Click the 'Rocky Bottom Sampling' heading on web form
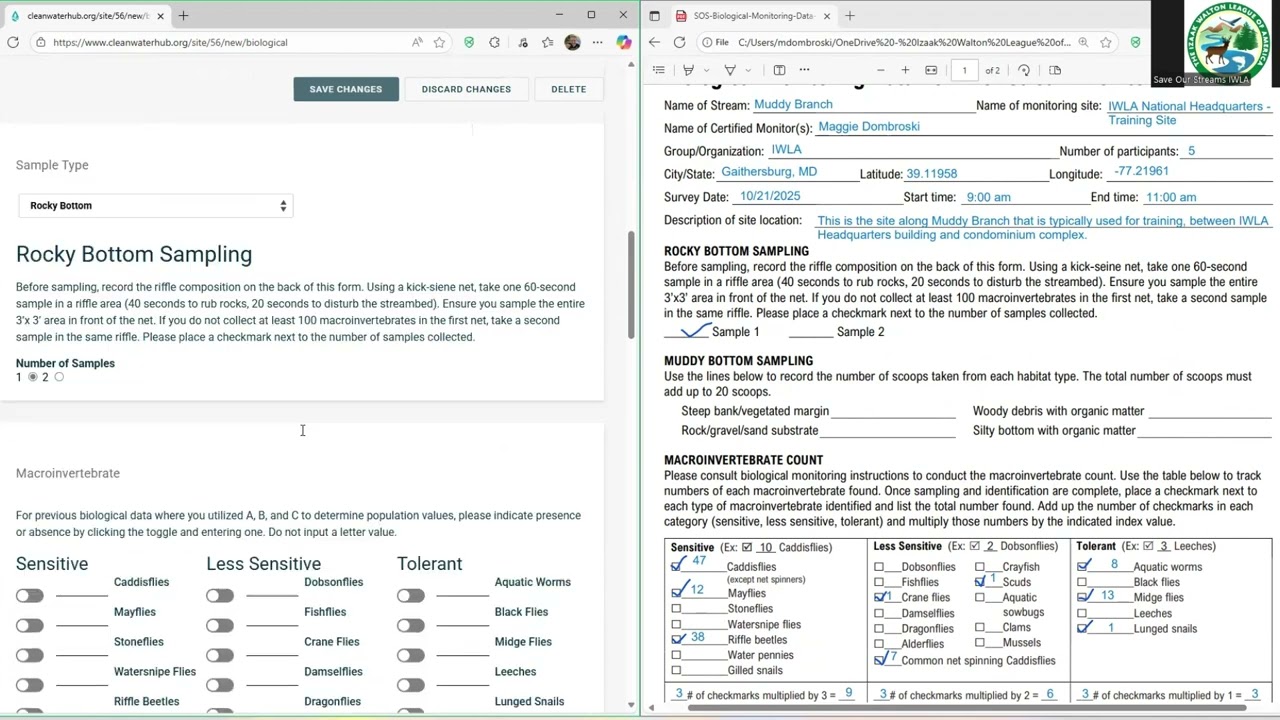This screenshot has width=1280, height=720. click(x=134, y=254)
